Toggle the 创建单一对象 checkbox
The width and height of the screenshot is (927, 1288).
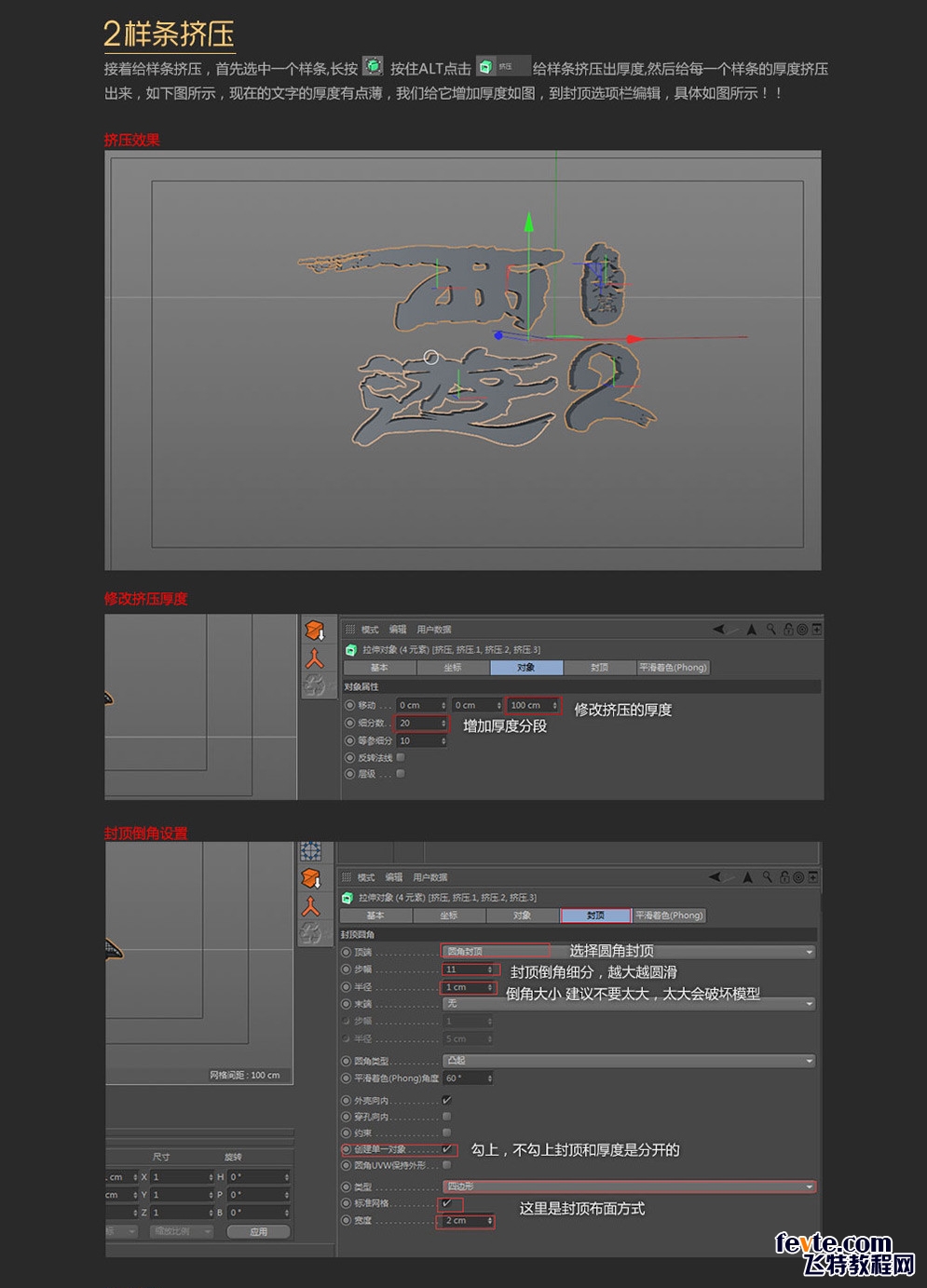(447, 1149)
